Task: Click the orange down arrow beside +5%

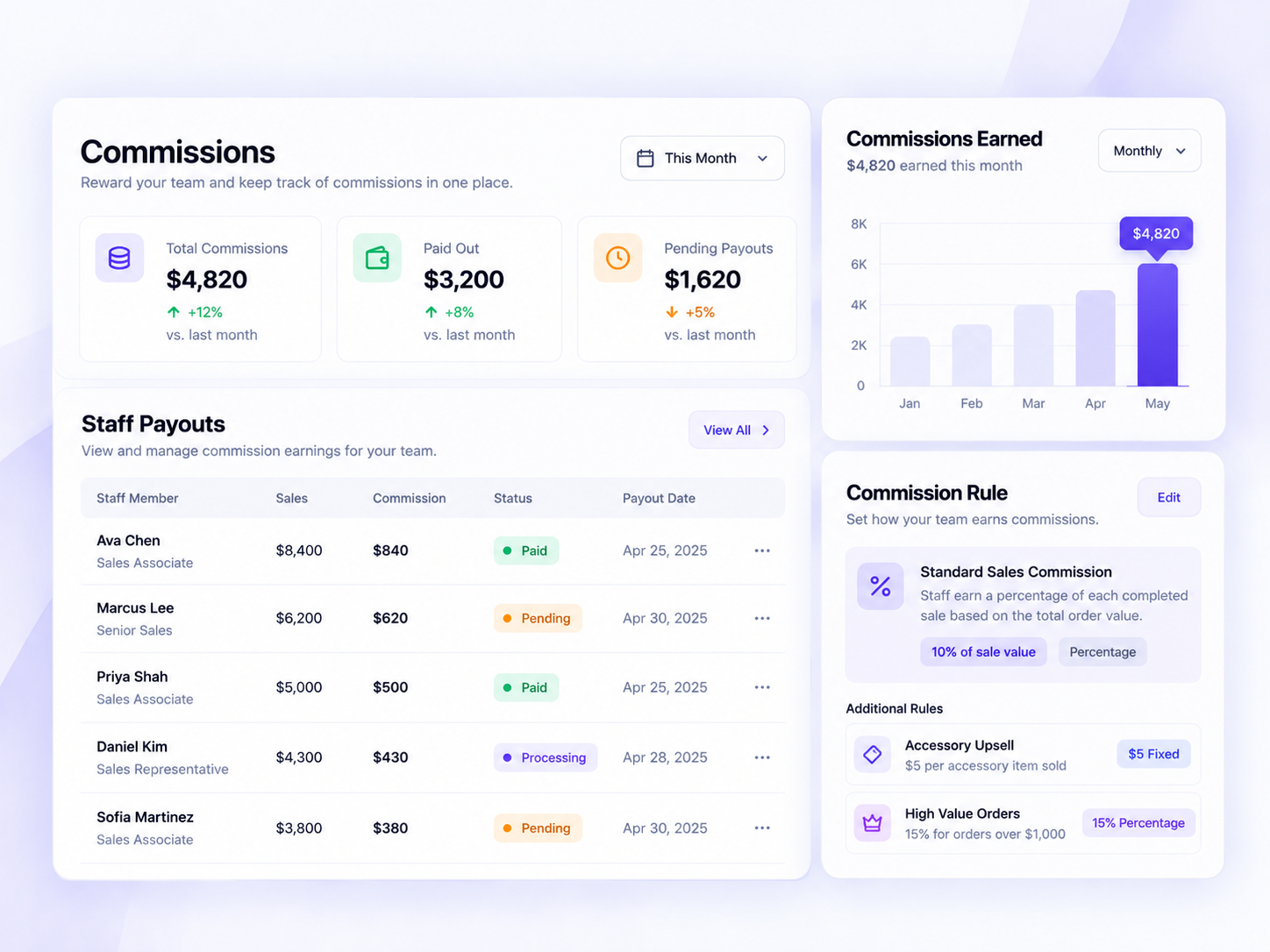Action: [672, 312]
